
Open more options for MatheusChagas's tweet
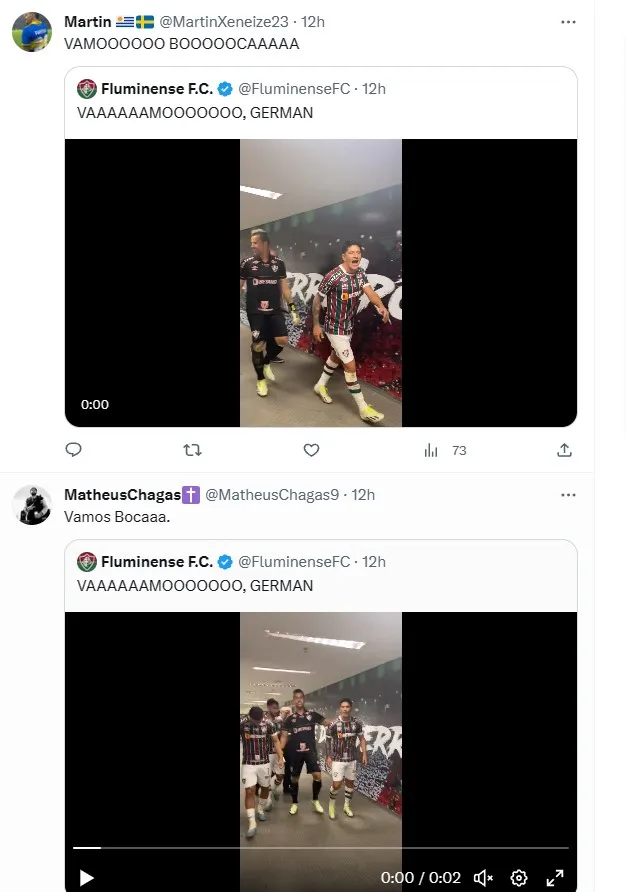[x=568, y=494]
